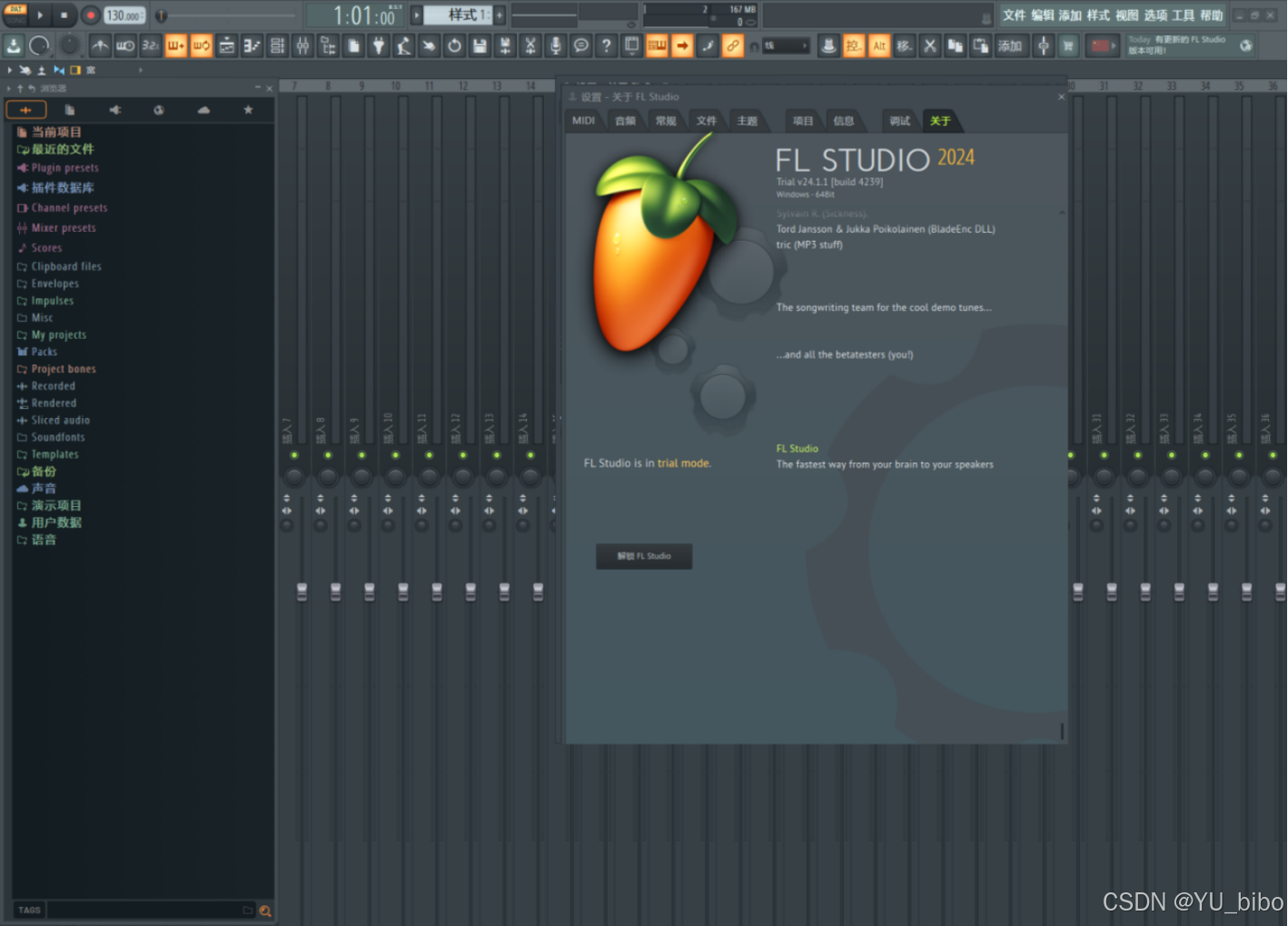Select the browser cloud tab icon
This screenshot has height=926, width=1288.
tap(203, 110)
